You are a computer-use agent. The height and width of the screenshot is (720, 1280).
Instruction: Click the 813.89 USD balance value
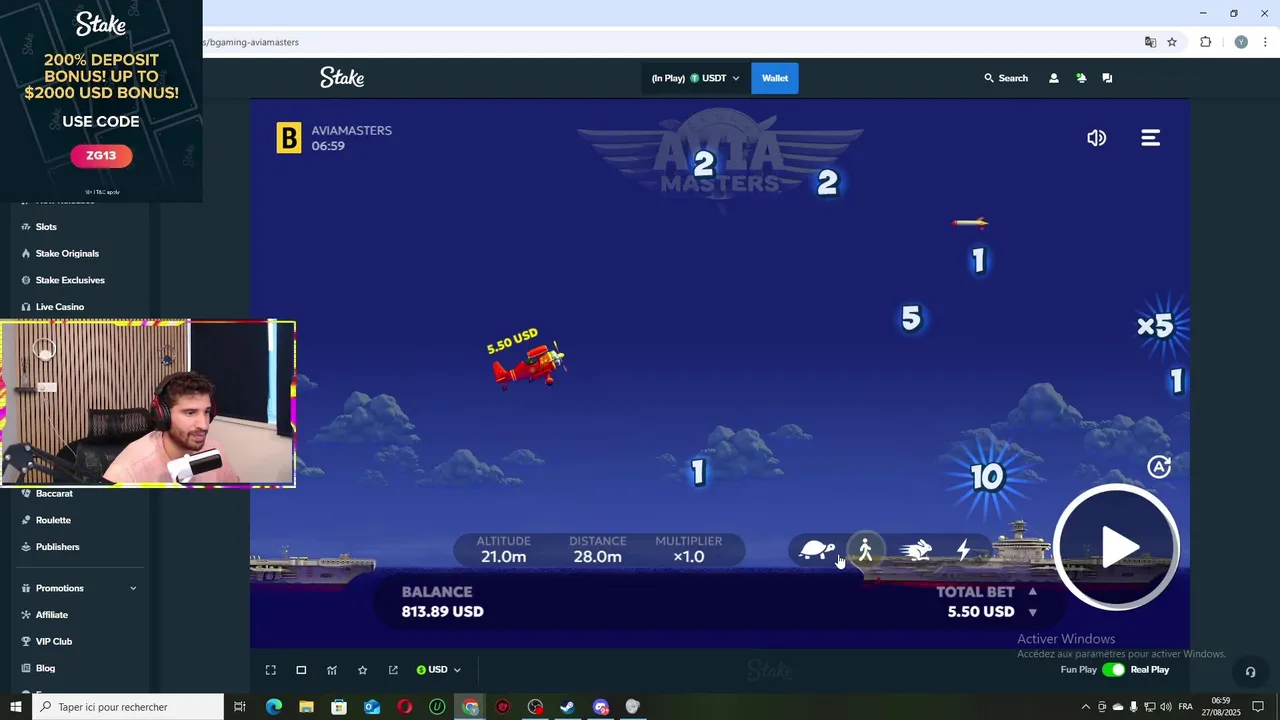pos(442,611)
